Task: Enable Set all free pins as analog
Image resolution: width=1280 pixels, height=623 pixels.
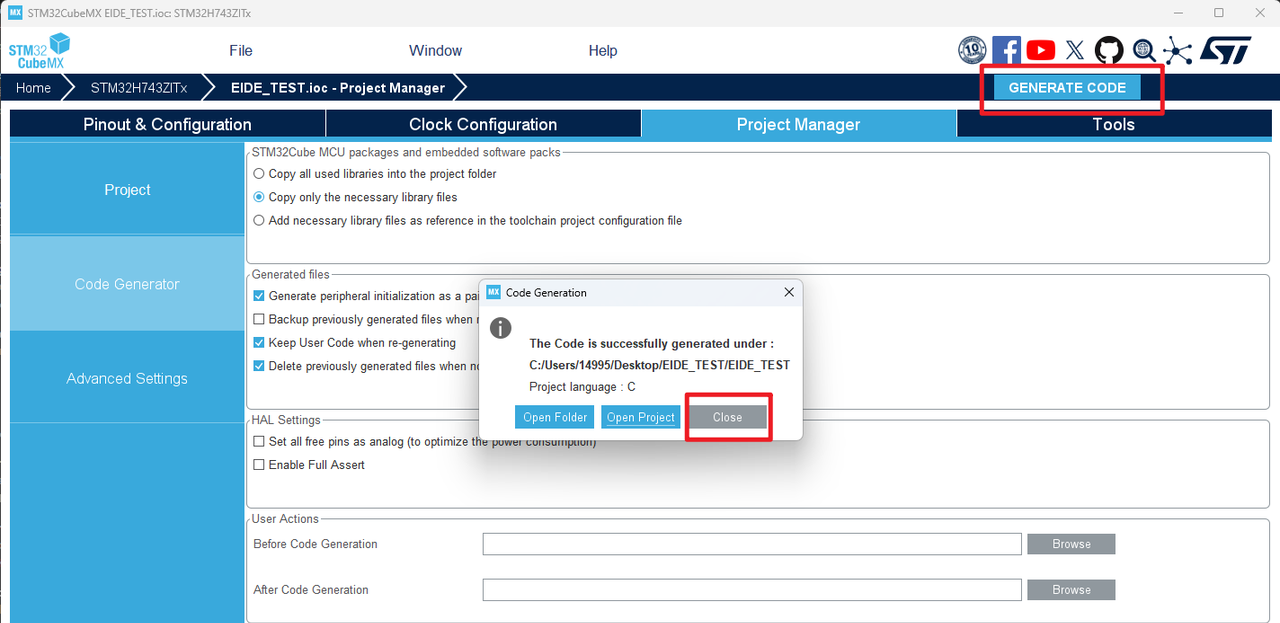Action: pyautogui.click(x=259, y=441)
